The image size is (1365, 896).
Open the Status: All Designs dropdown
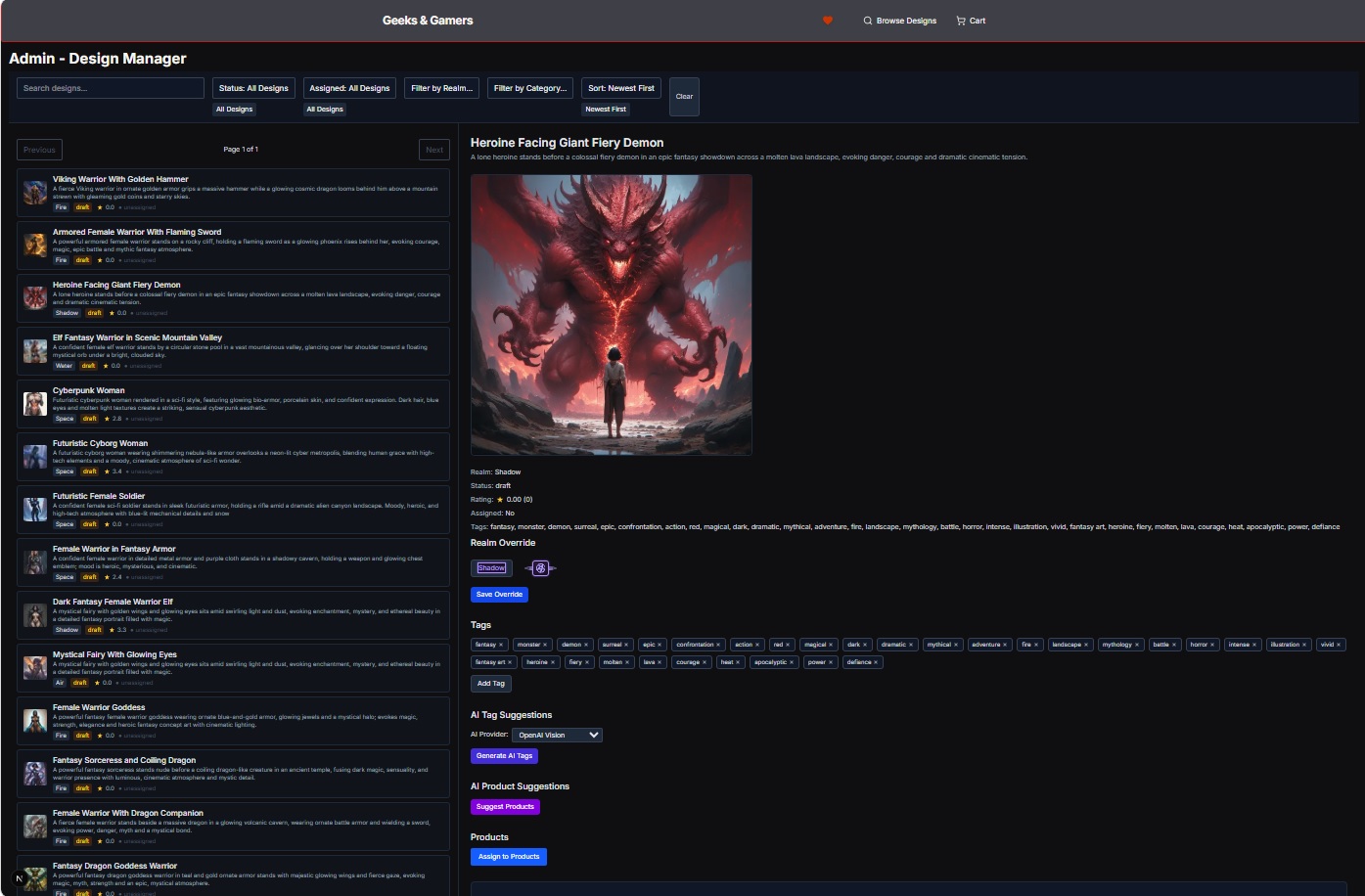point(253,88)
